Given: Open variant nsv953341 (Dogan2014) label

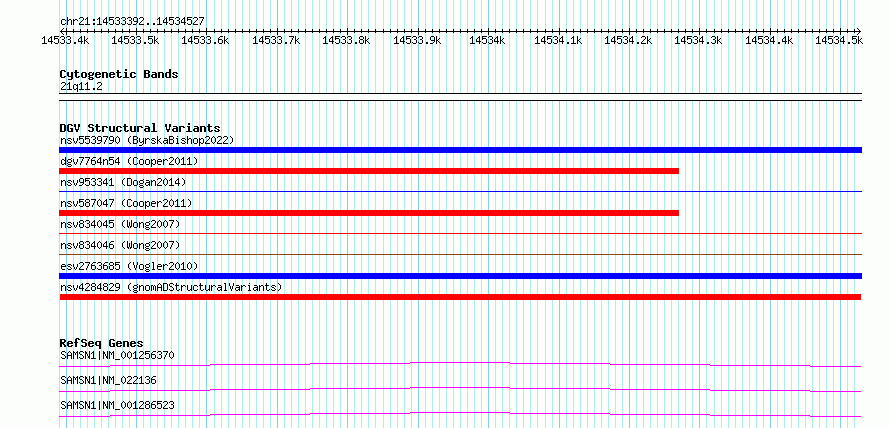Looking at the screenshot, I should (x=123, y=182).
